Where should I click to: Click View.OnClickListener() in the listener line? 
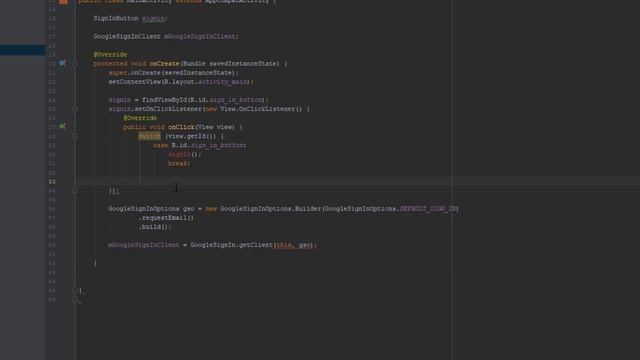(261, 109)
